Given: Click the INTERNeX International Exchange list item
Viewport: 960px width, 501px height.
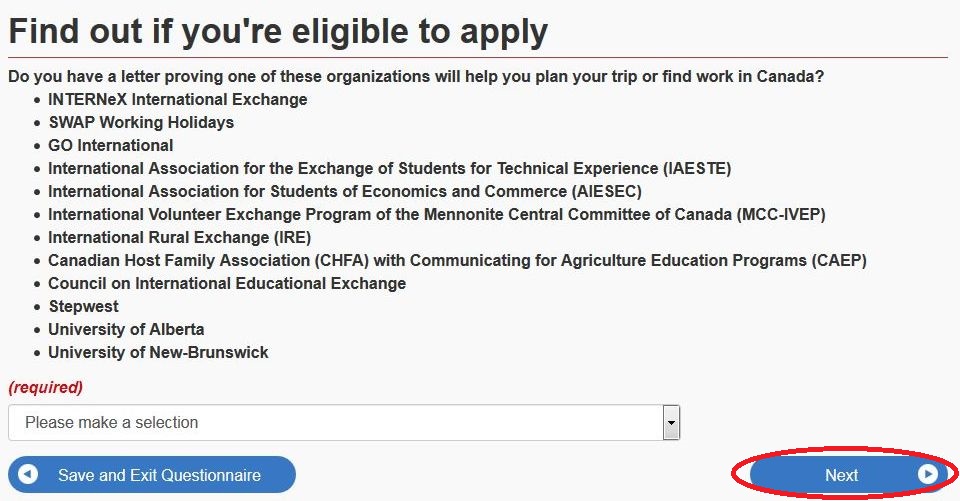Looking at the screenshot, I should point(178,99).
